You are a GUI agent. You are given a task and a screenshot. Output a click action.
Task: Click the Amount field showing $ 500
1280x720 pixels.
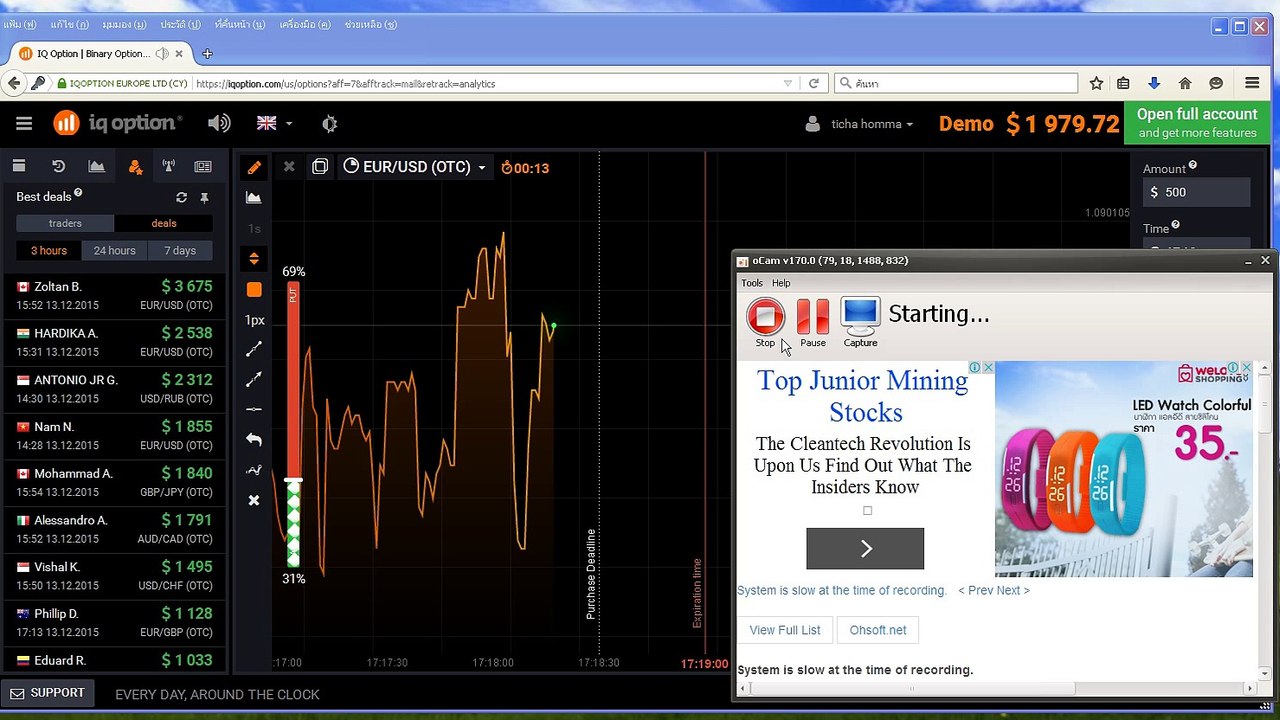1196,192
